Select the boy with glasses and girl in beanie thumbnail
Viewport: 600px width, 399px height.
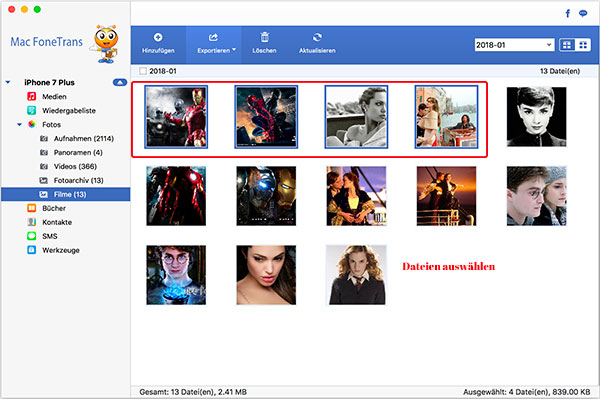(x=536, y=196)
